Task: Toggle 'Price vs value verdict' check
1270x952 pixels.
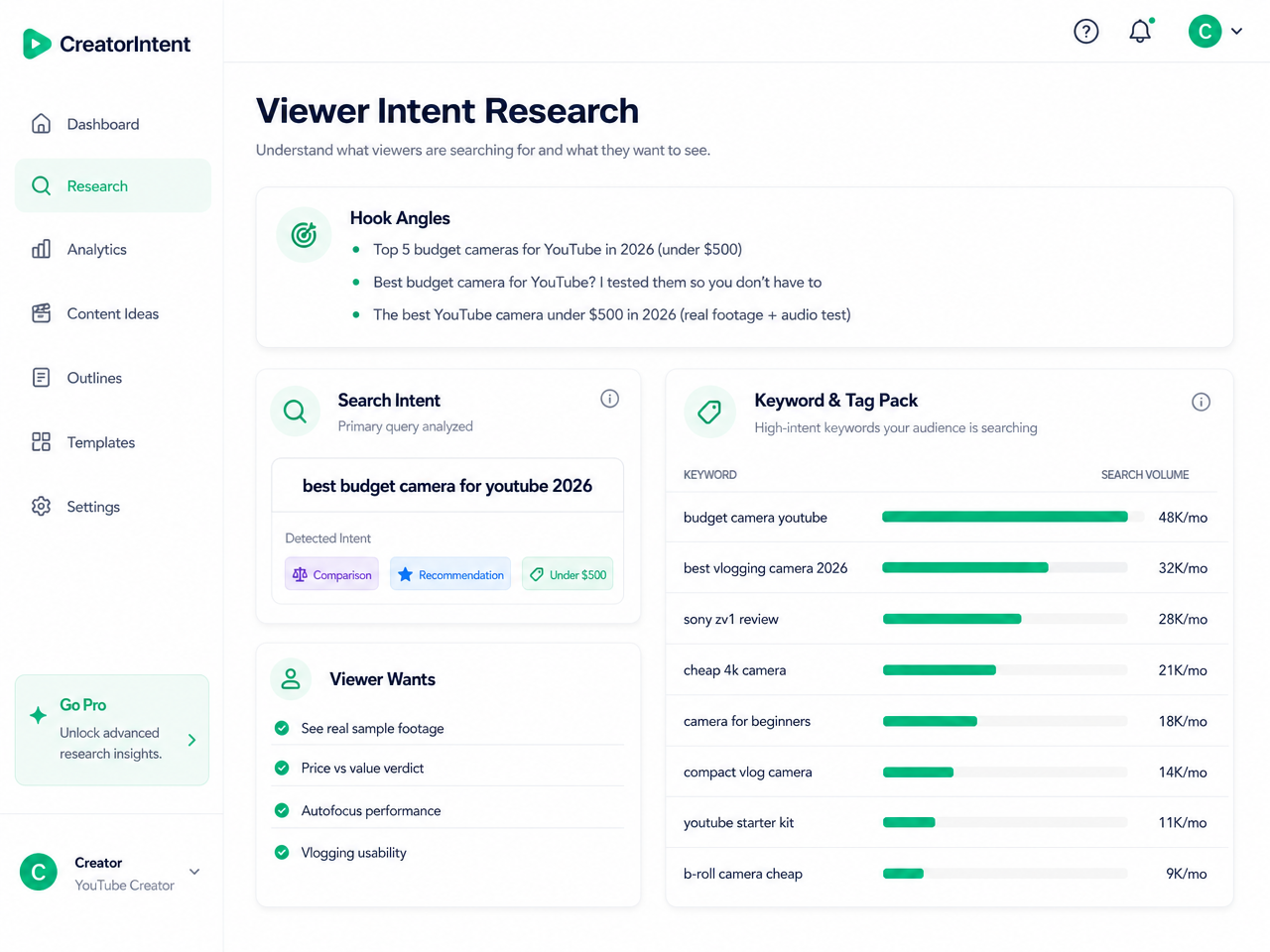Action: tap(282, 768)
